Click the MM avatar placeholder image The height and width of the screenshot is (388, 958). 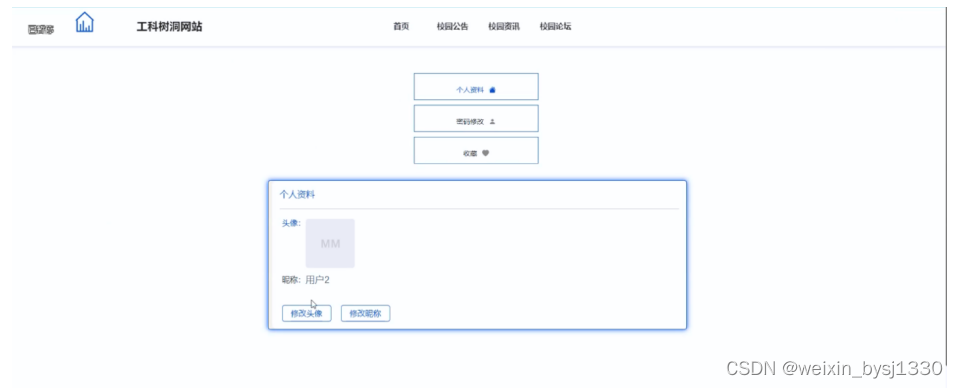tap(330, 243)
